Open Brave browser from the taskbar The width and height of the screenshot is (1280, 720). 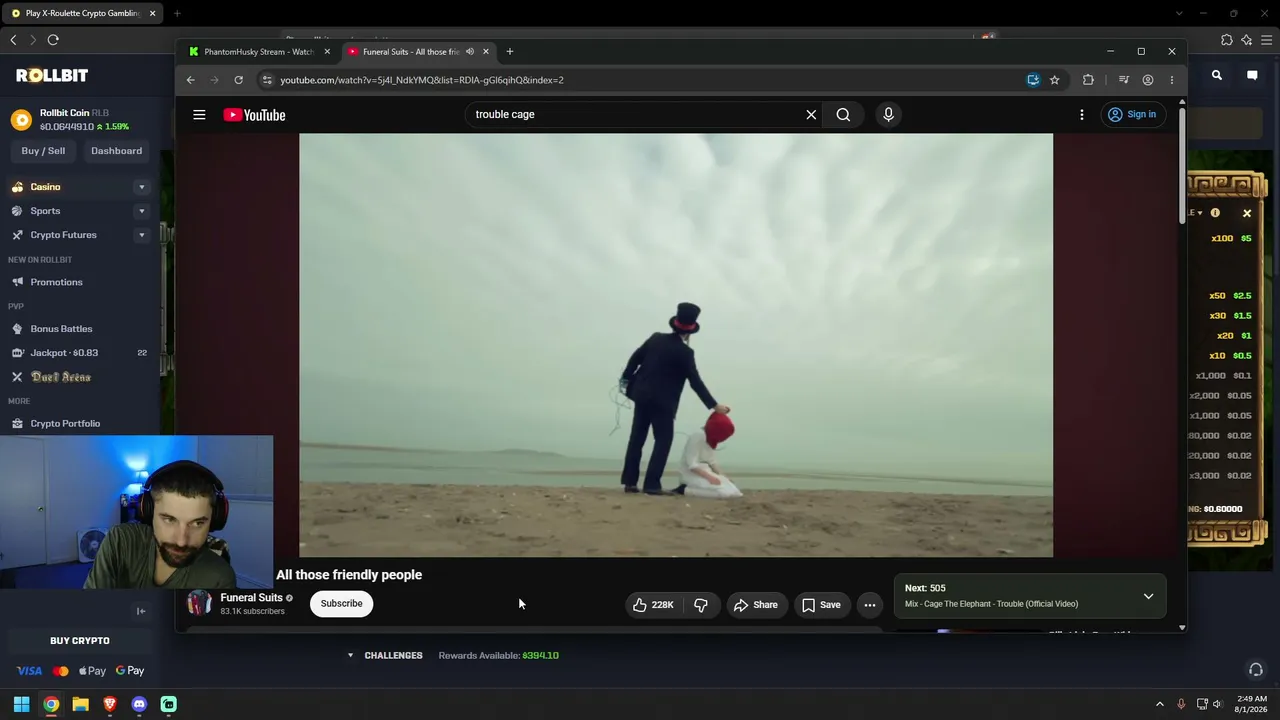click(x=110, y=704)
